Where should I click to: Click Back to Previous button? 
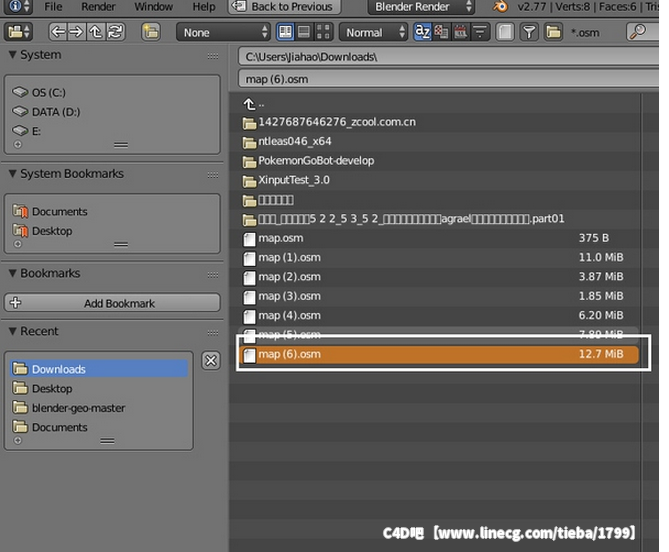285,7
